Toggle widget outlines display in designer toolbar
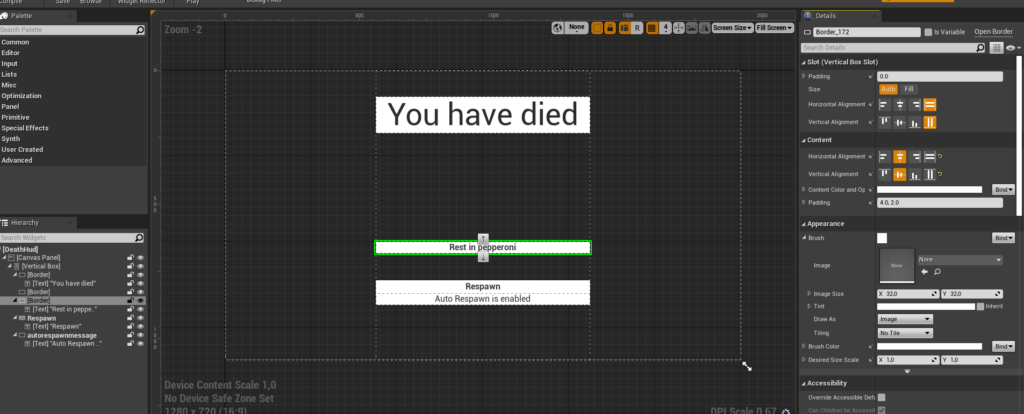 click(x=597, y=27)
